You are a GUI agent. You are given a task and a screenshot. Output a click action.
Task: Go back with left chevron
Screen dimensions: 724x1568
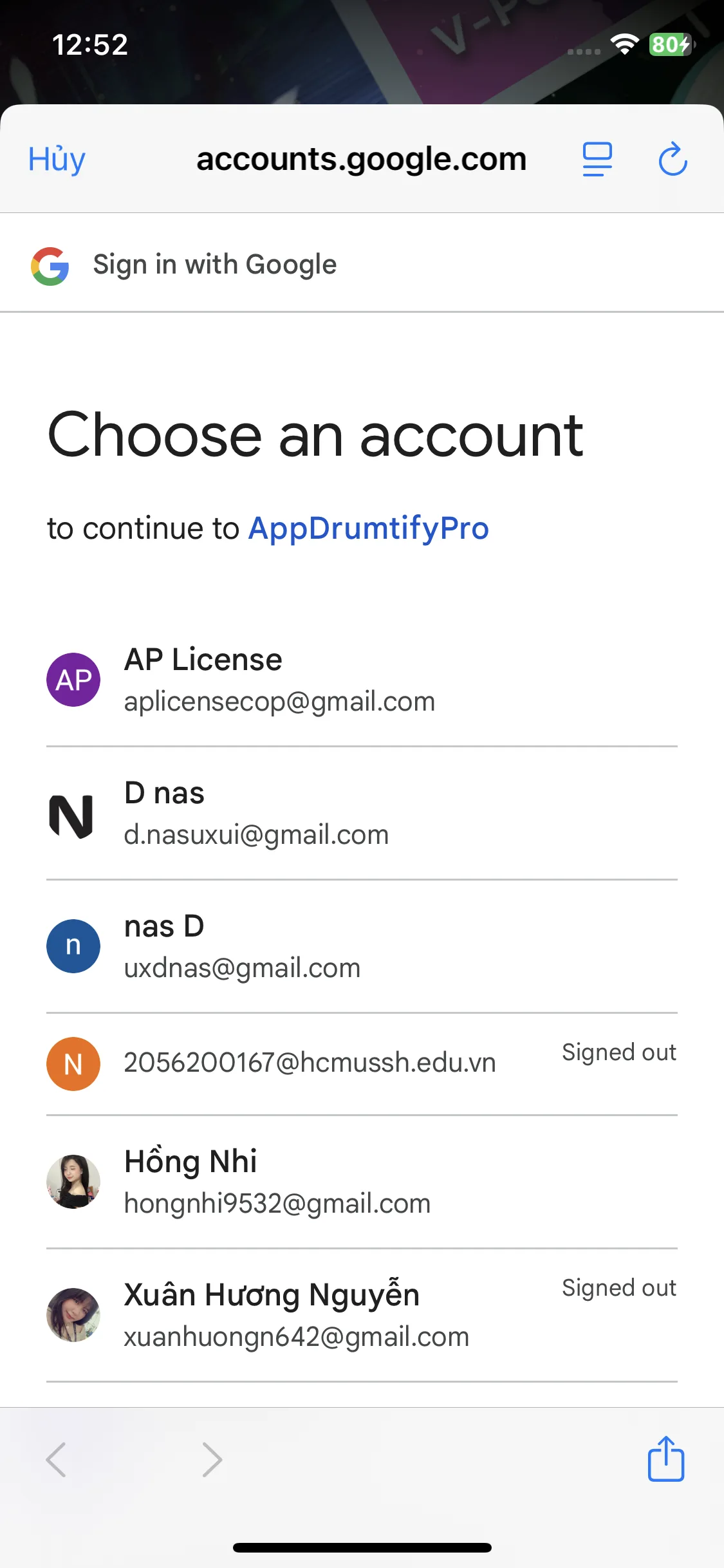point(57,1459)
